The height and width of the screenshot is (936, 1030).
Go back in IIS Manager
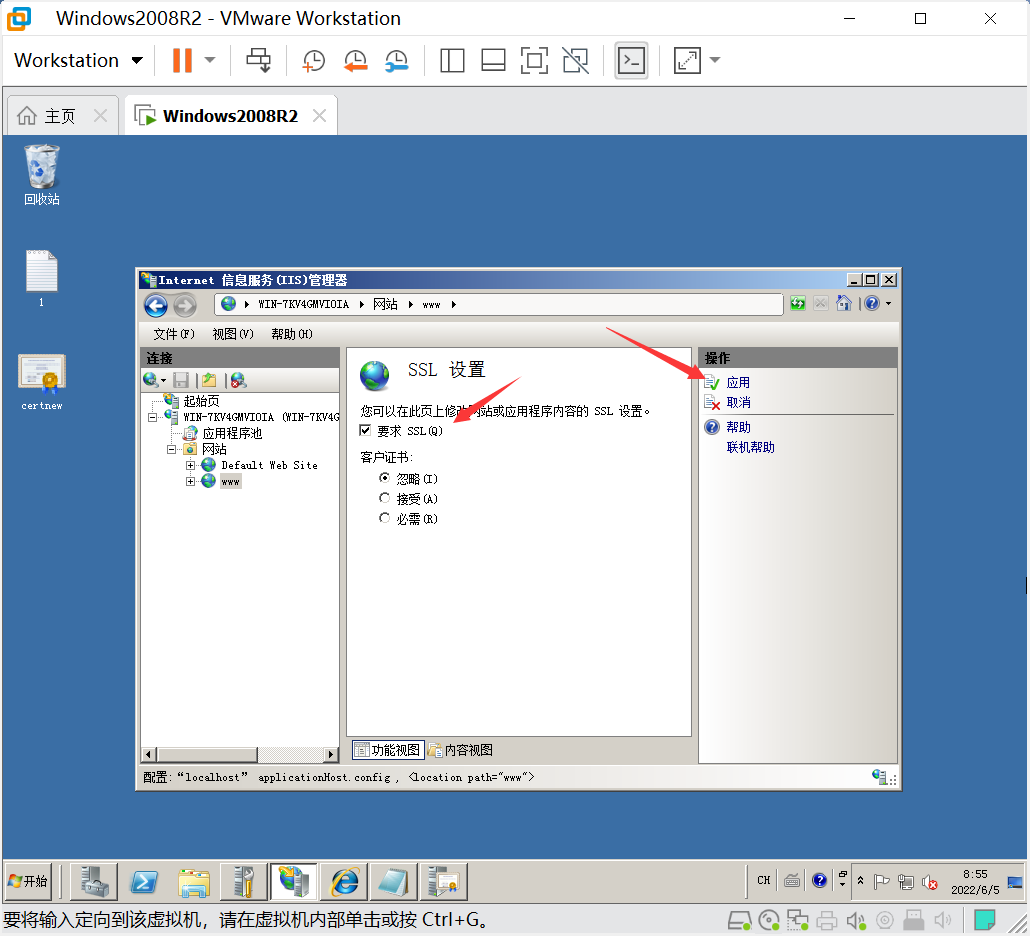[156, 305]
